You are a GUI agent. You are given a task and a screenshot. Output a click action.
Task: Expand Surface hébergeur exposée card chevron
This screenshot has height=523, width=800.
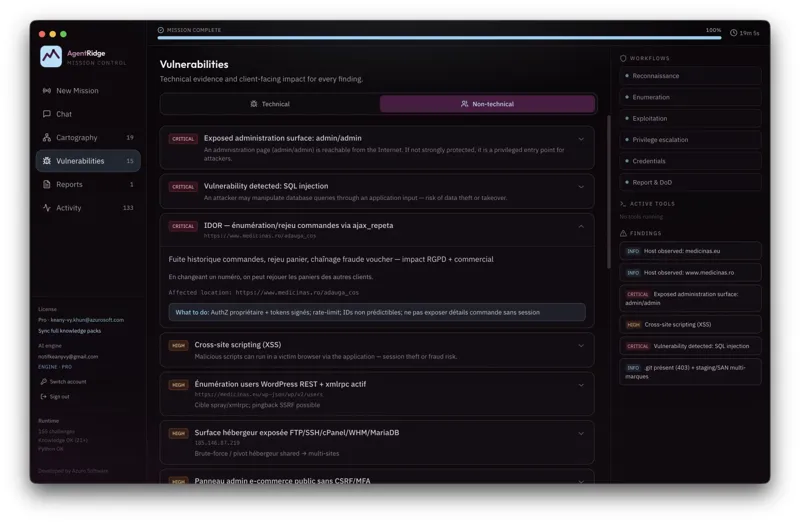(x=581, y=434)
